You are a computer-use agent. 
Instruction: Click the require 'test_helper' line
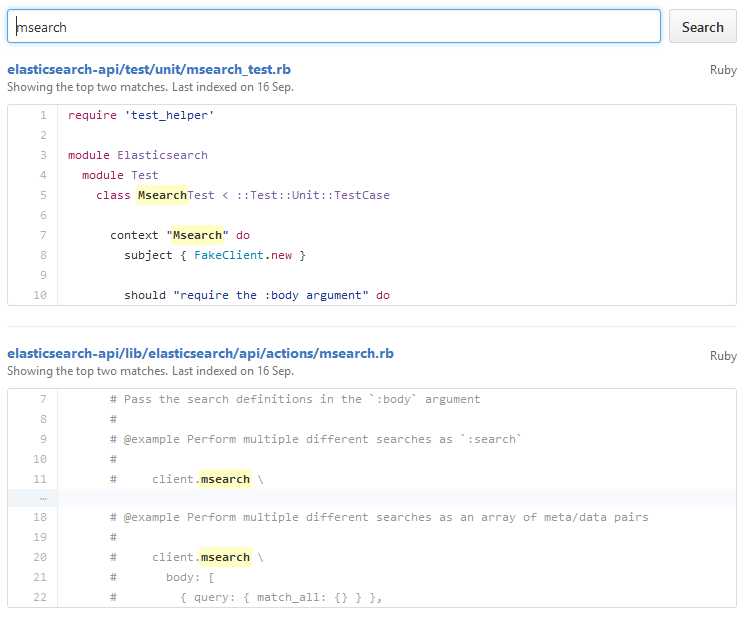point(141,115)
